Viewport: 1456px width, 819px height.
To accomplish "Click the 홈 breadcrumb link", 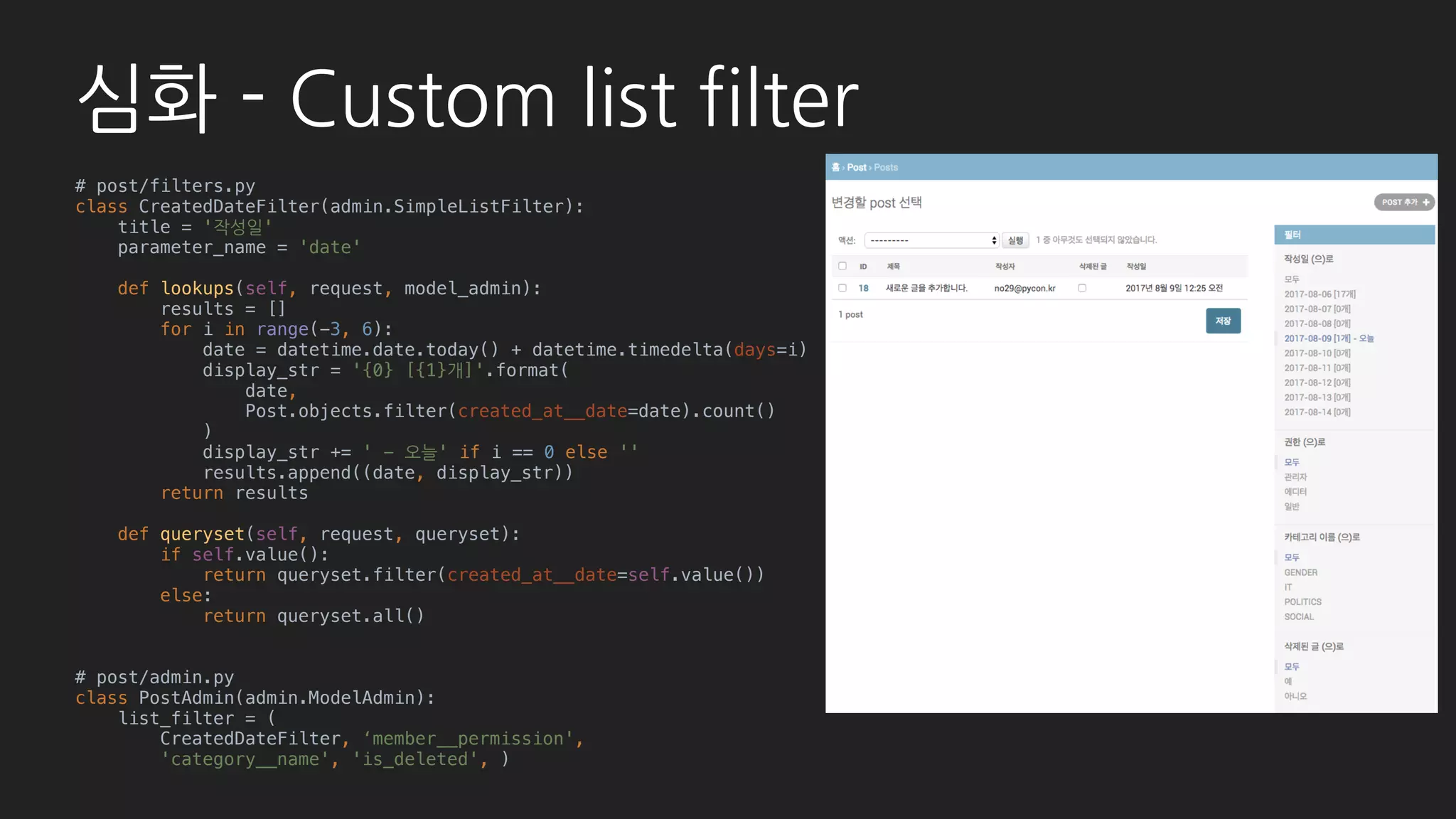I will pos(835,167).
